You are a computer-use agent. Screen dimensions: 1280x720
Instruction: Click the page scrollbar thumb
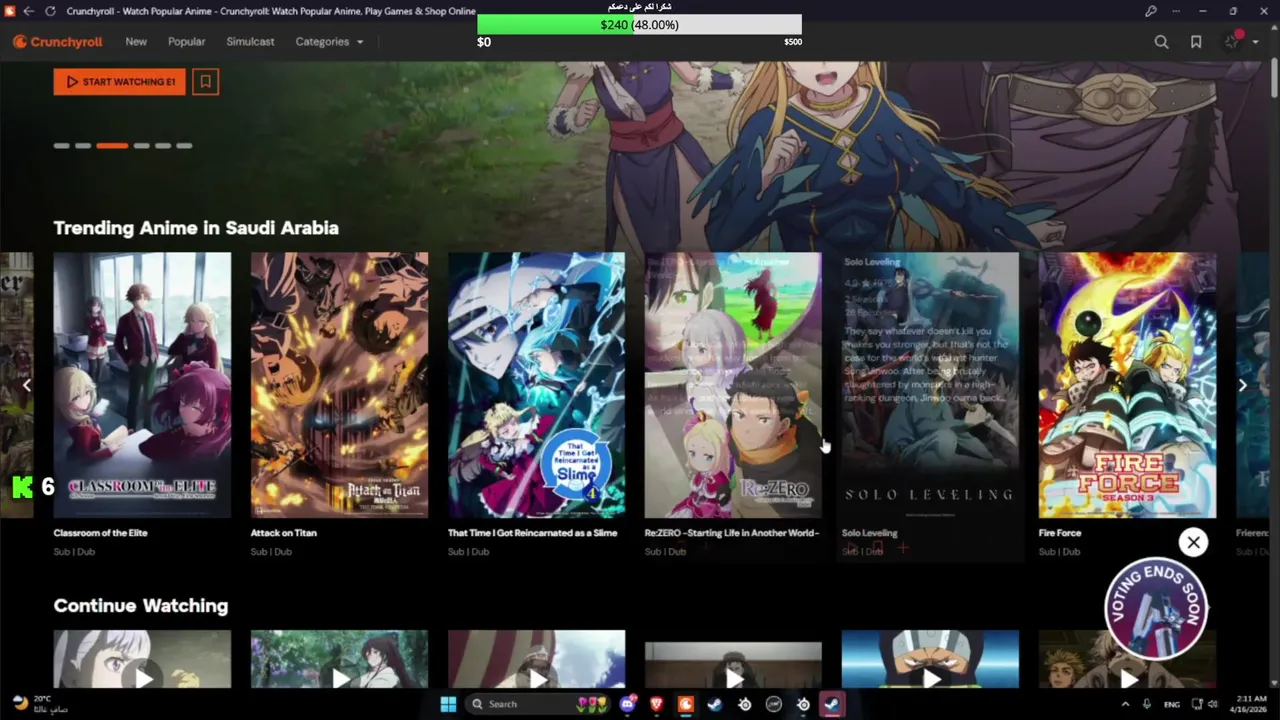click(1274, 80)
